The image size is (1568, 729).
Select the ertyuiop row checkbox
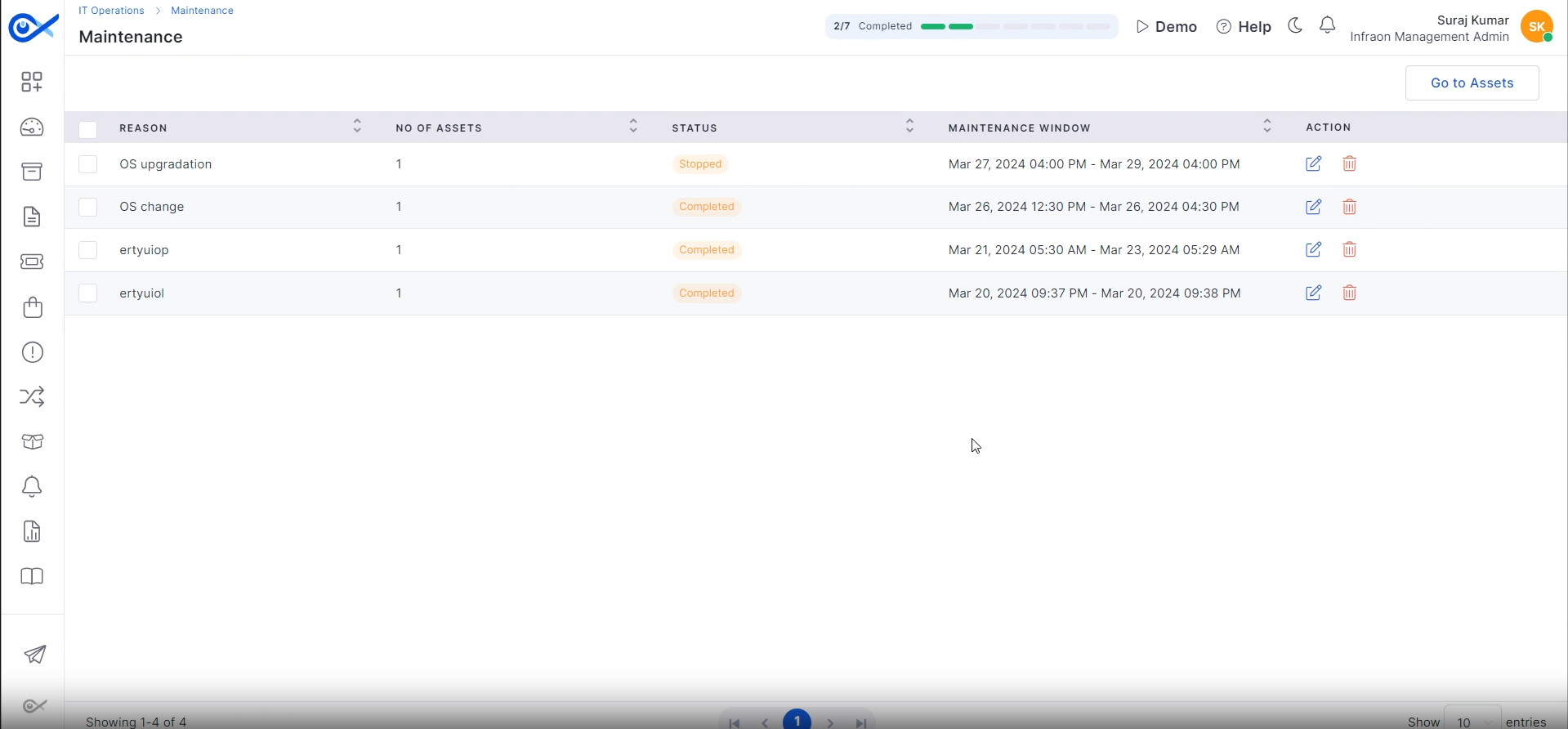[x=88, y=250]
